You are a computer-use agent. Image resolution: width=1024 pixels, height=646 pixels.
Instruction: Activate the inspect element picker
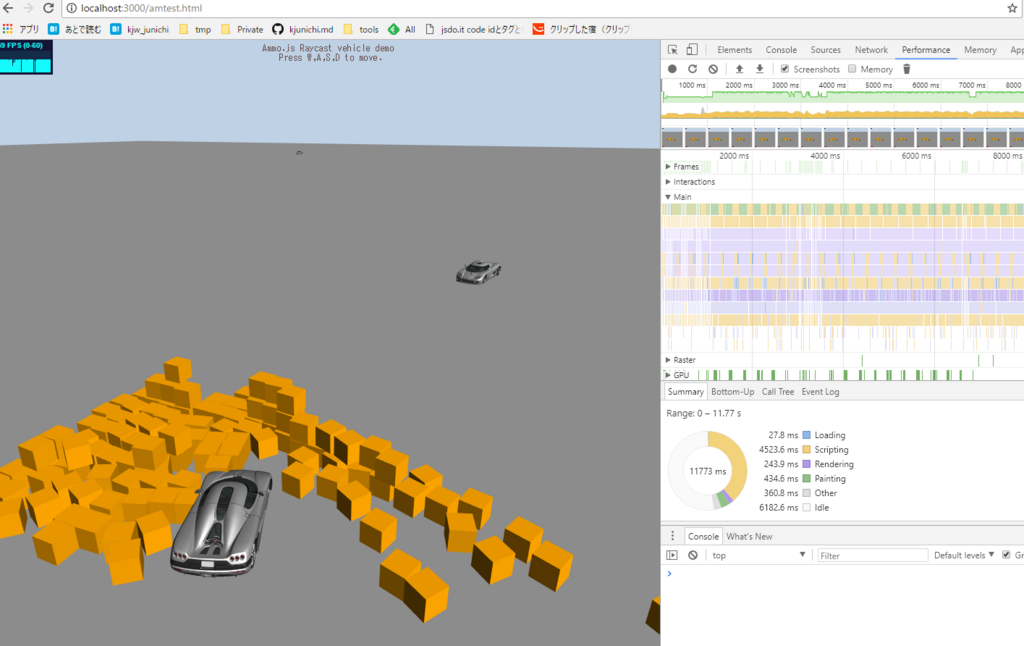pos(673,50)
